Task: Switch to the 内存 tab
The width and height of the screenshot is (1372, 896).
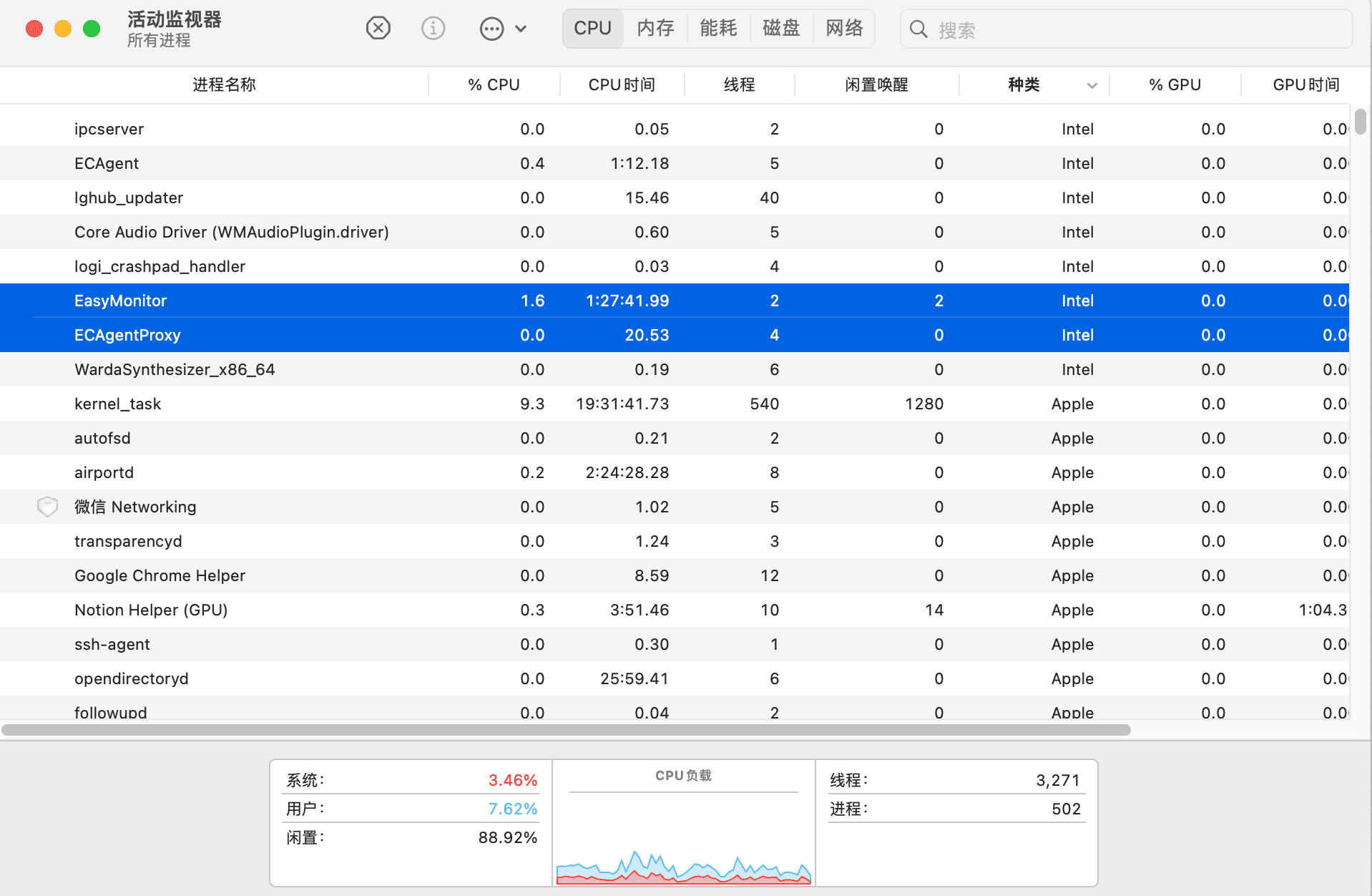Action: click(655, 29)
